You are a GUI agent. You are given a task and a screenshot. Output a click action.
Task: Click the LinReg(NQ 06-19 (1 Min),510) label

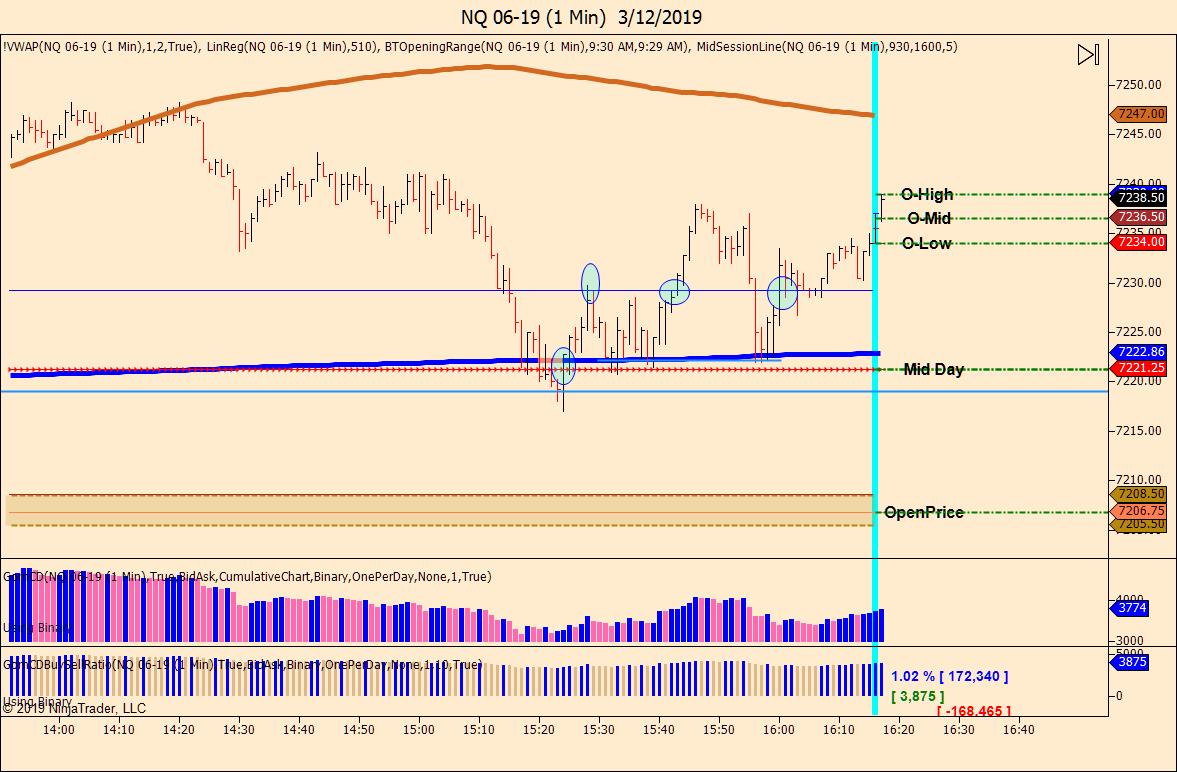click(291, 47)
